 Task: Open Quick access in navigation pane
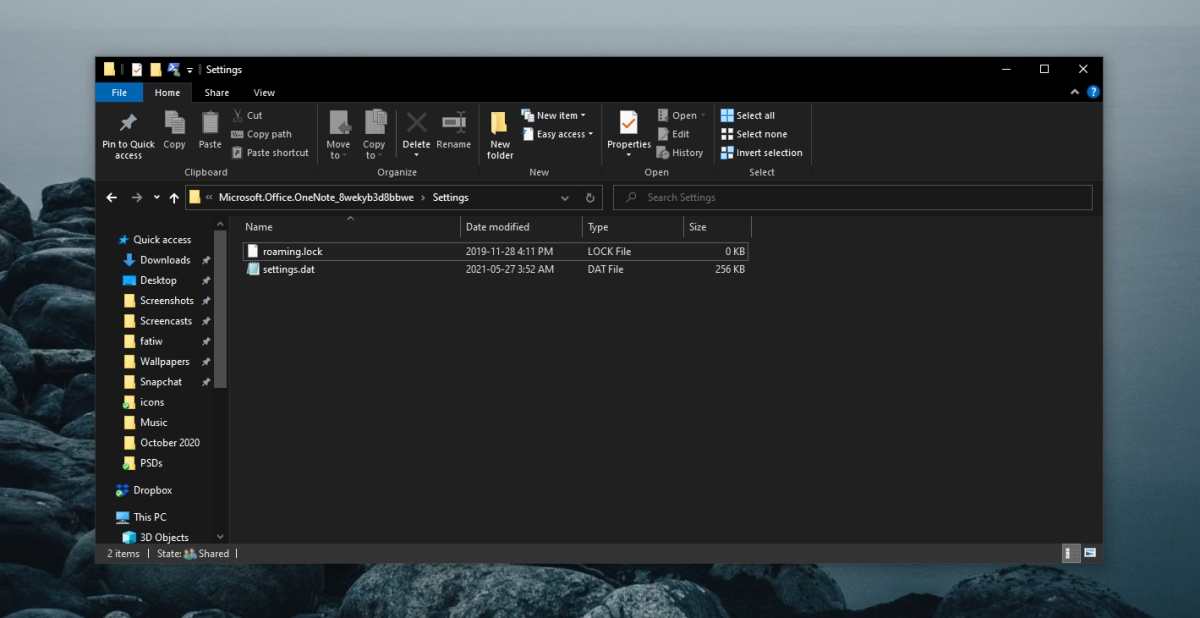point(161,240)
